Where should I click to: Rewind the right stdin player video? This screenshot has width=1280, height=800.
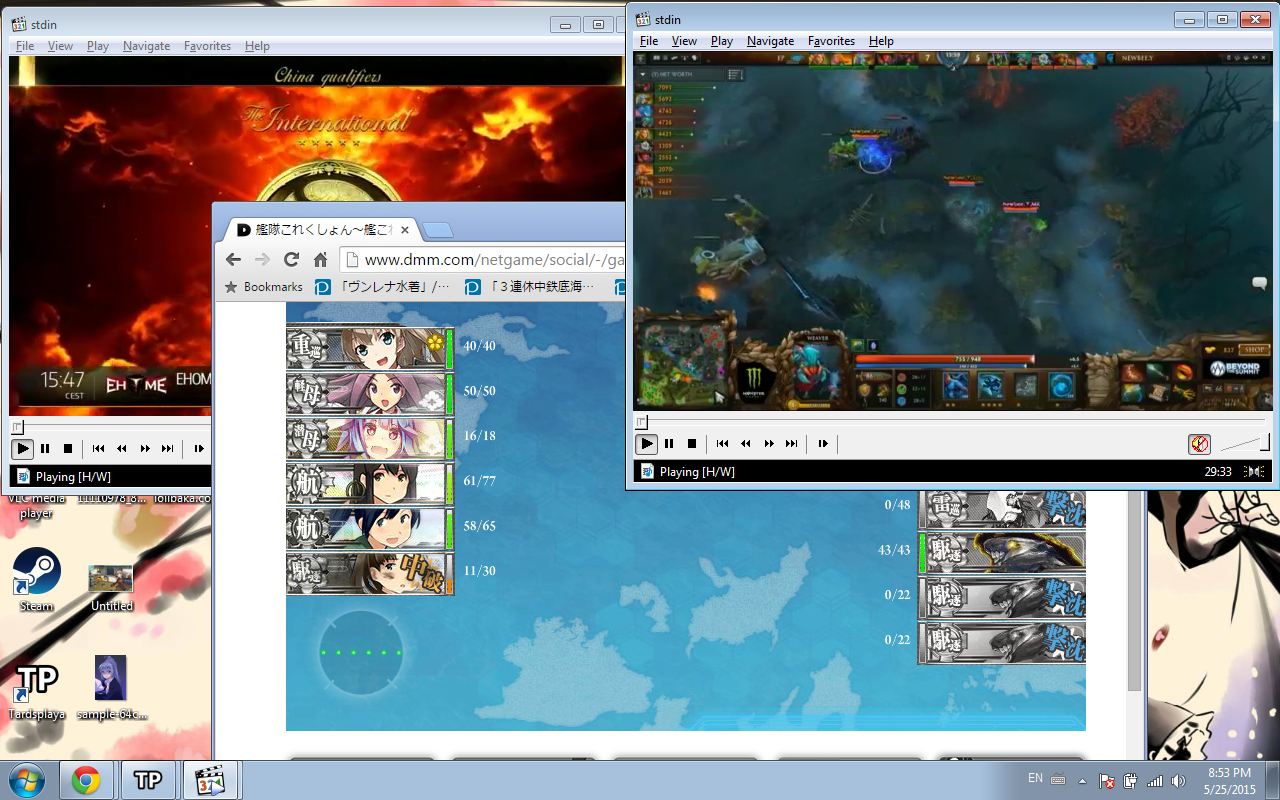[745, 443]
